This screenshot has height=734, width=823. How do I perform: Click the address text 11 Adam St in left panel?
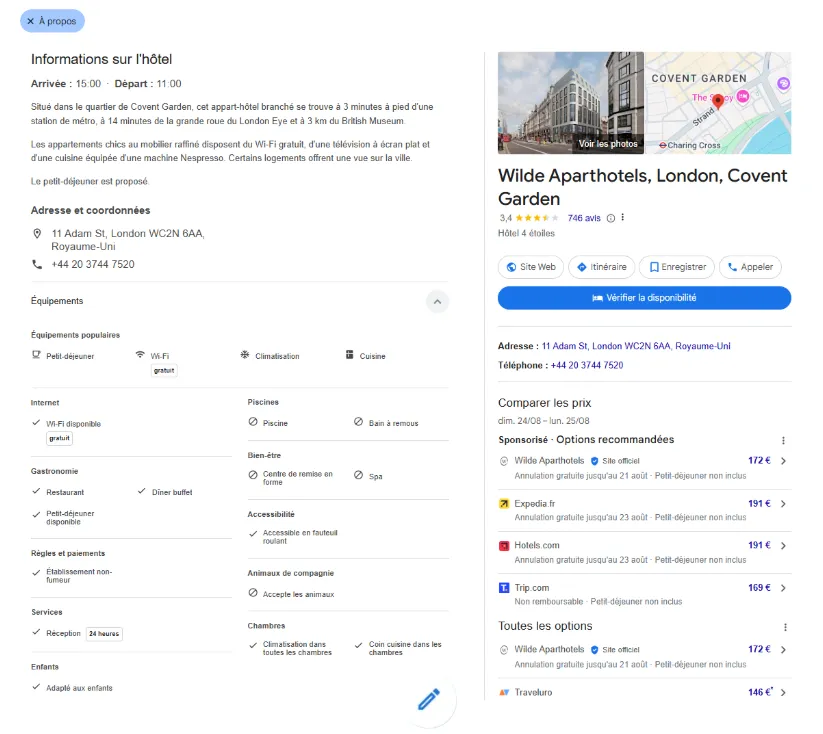[128, 240]
